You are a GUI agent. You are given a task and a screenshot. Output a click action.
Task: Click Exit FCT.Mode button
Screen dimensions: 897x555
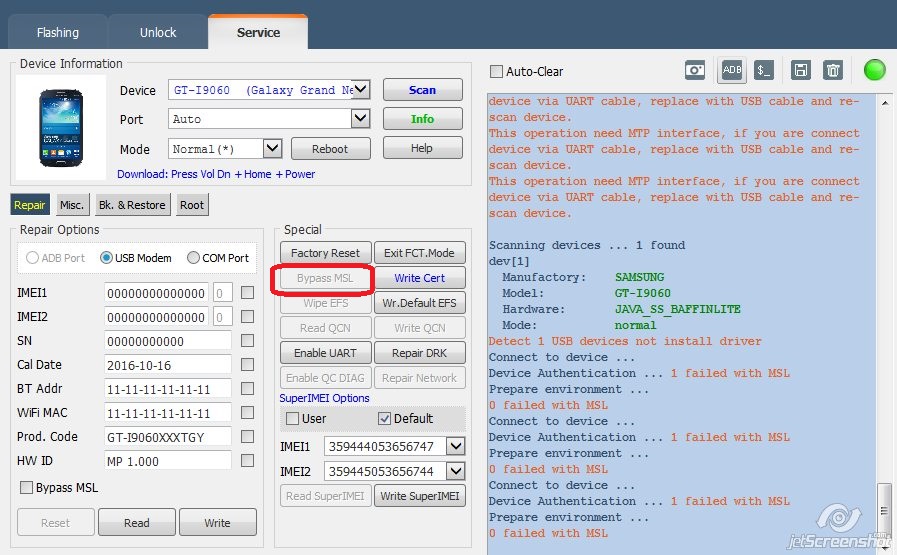419,253
